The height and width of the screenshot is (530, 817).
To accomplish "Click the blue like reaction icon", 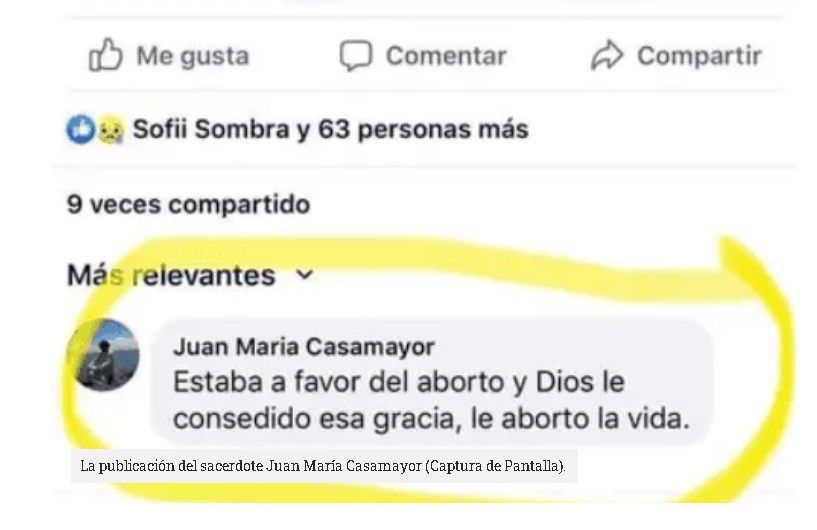I will (x=81, y=129).
